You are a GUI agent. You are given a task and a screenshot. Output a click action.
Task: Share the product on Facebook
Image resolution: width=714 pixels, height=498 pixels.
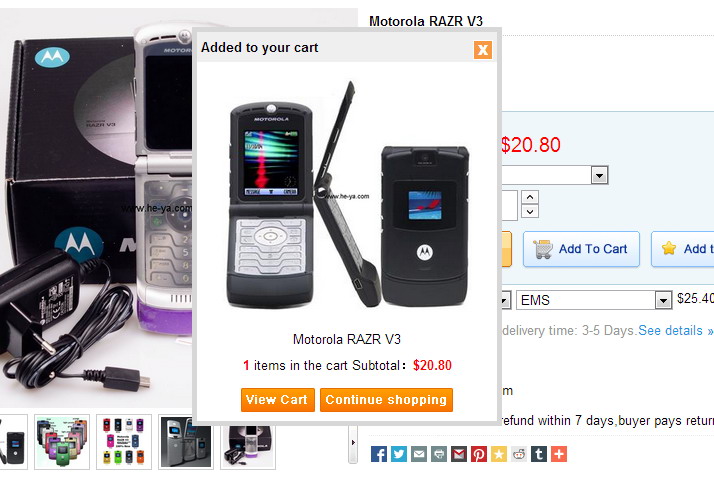click(378, 454)
